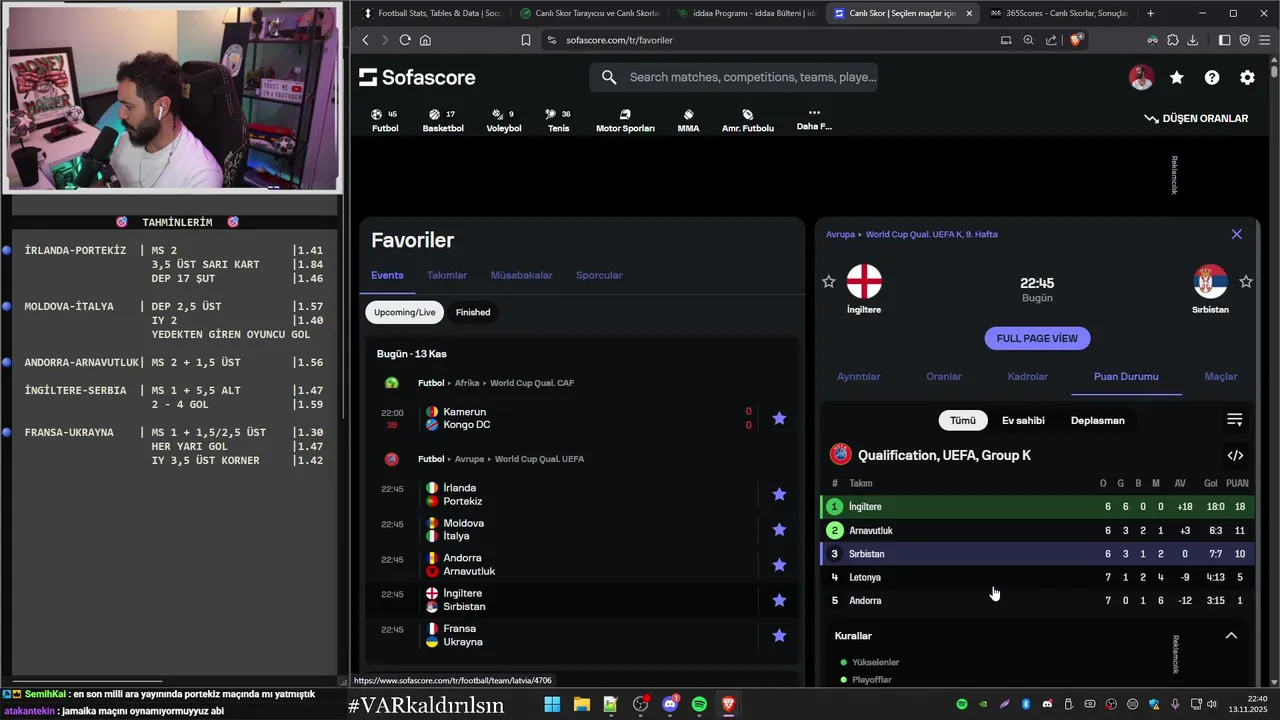Image resolution: width=1280 pixels, height=720 pixels.
Task: Show Deplasman standings filter
Action: [x=1098, y=420]
